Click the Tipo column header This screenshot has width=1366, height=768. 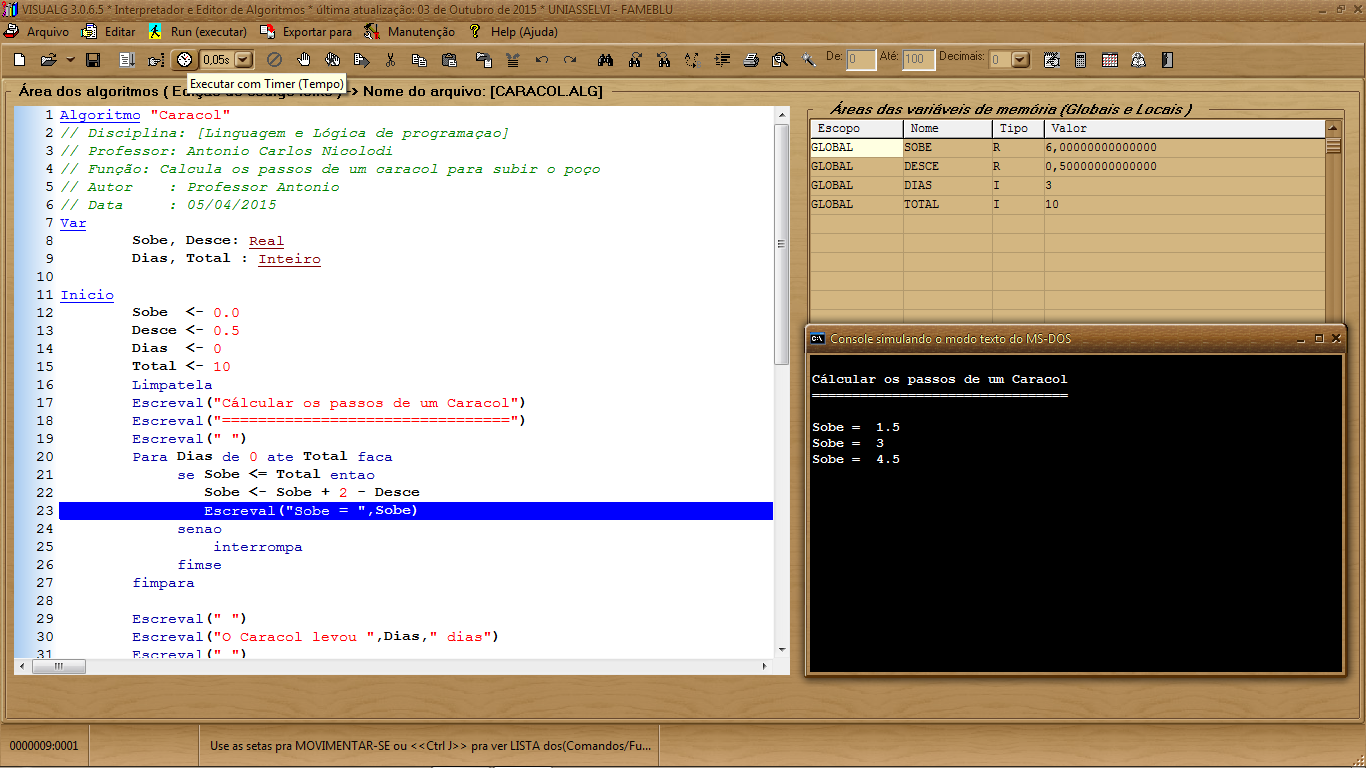(1018, 128)
